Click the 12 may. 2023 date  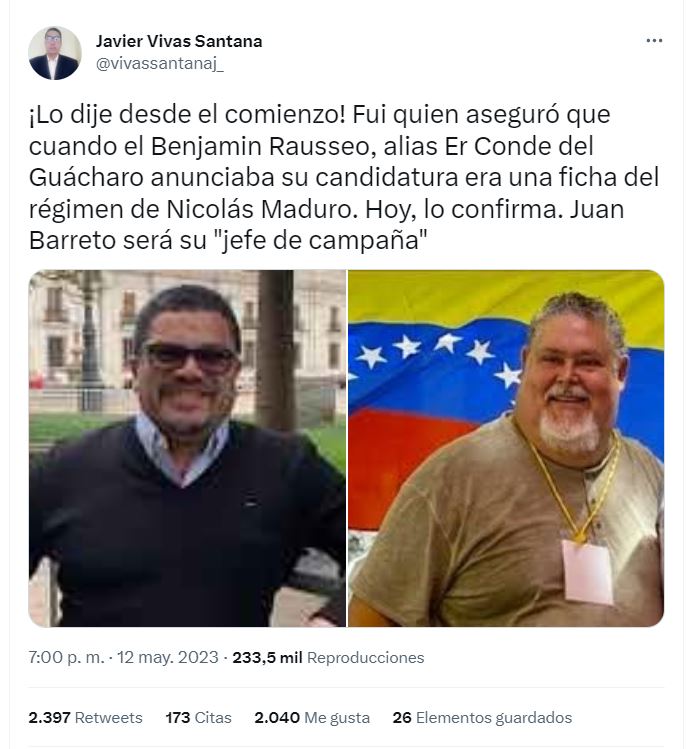tap(168, 658)
